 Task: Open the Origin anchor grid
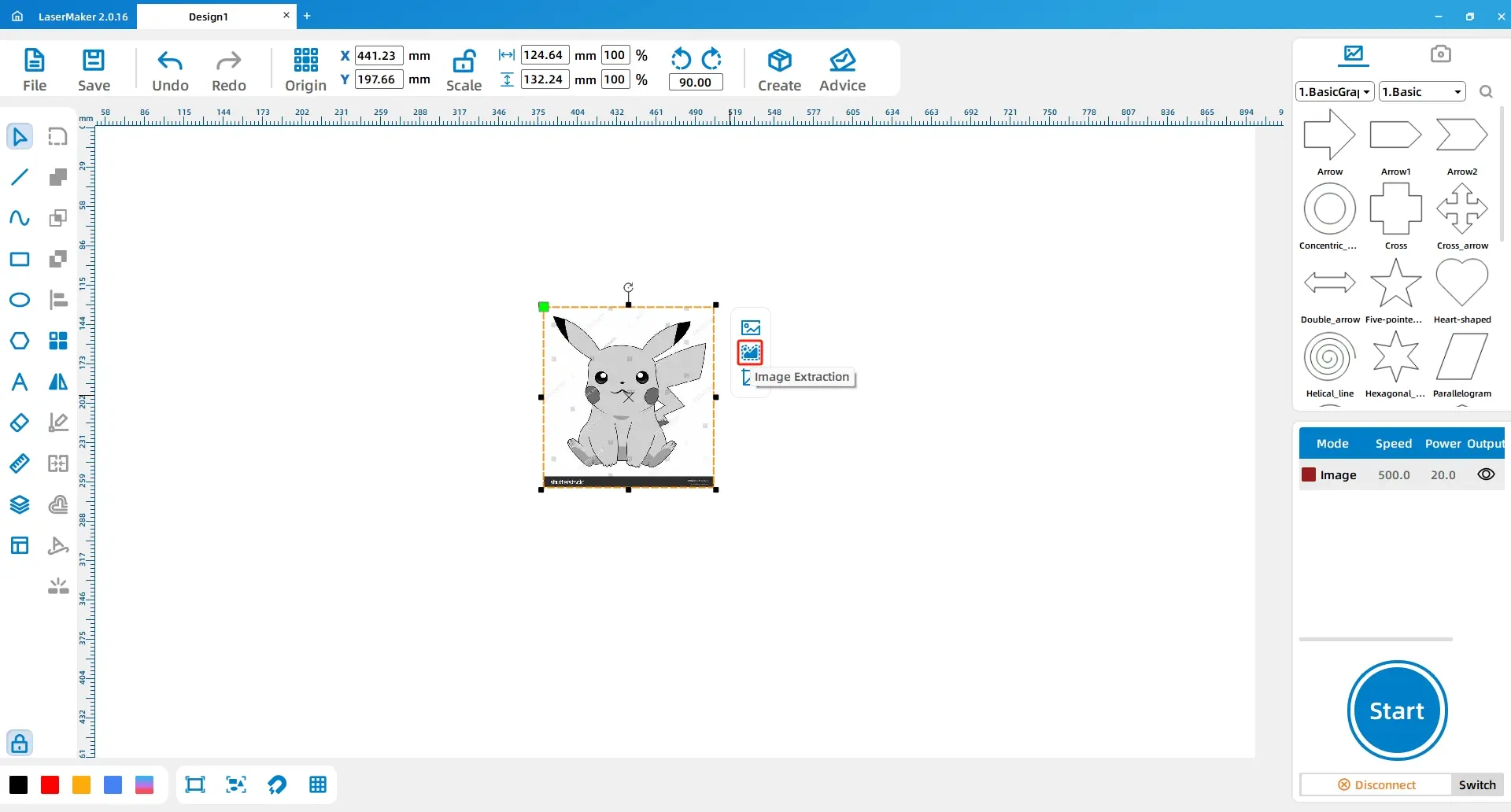click(305, 69)
